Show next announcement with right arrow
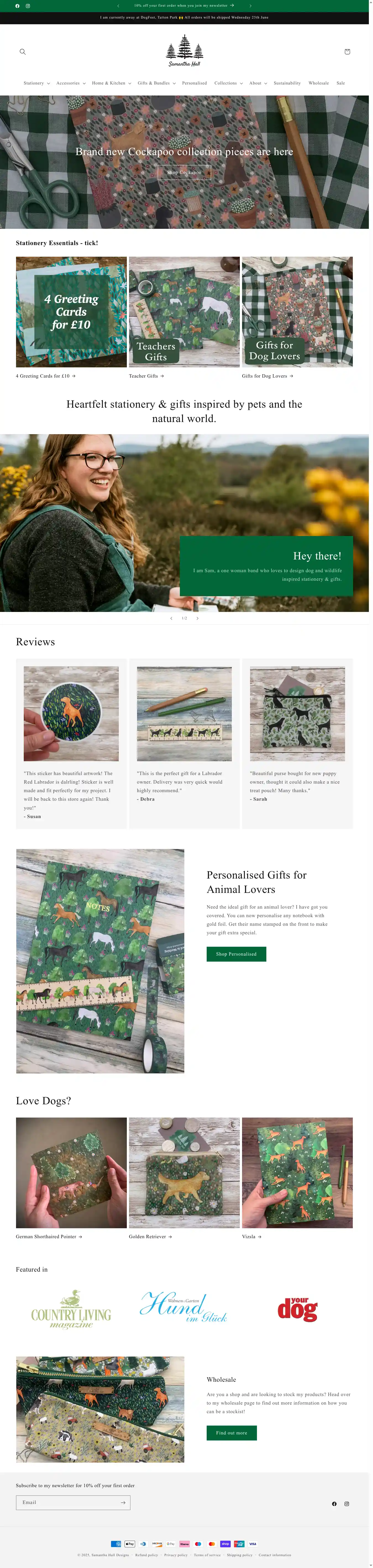The image size is (373, 1568). [251, 6]
